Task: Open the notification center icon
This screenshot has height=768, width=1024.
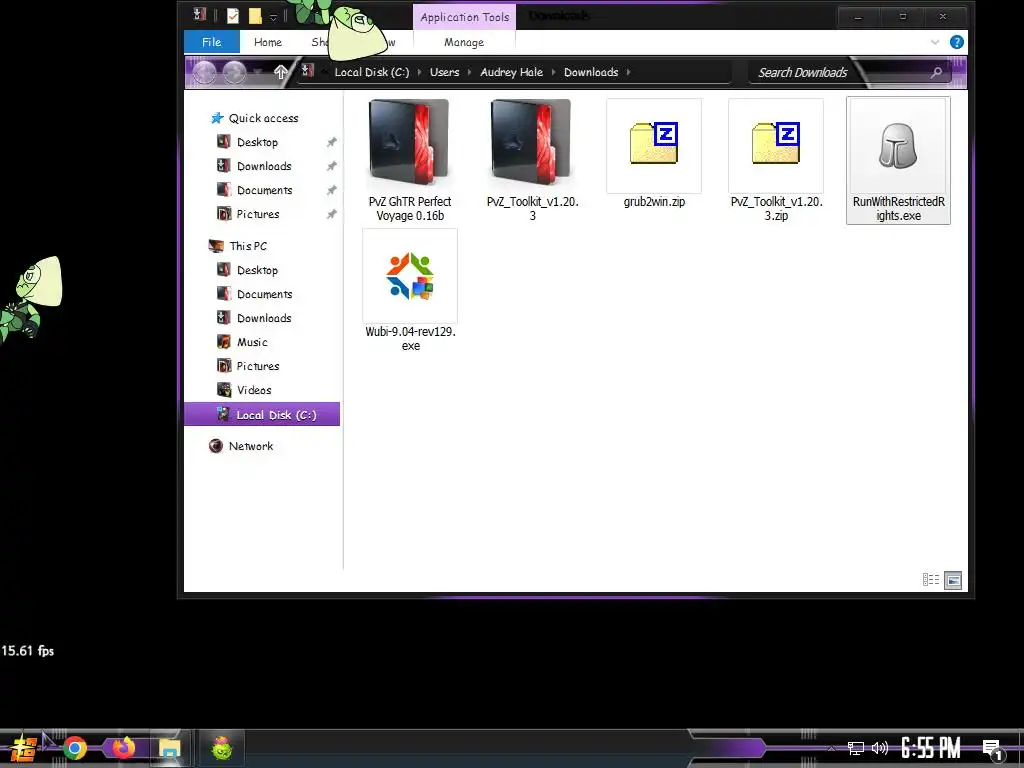Action: 993,749
